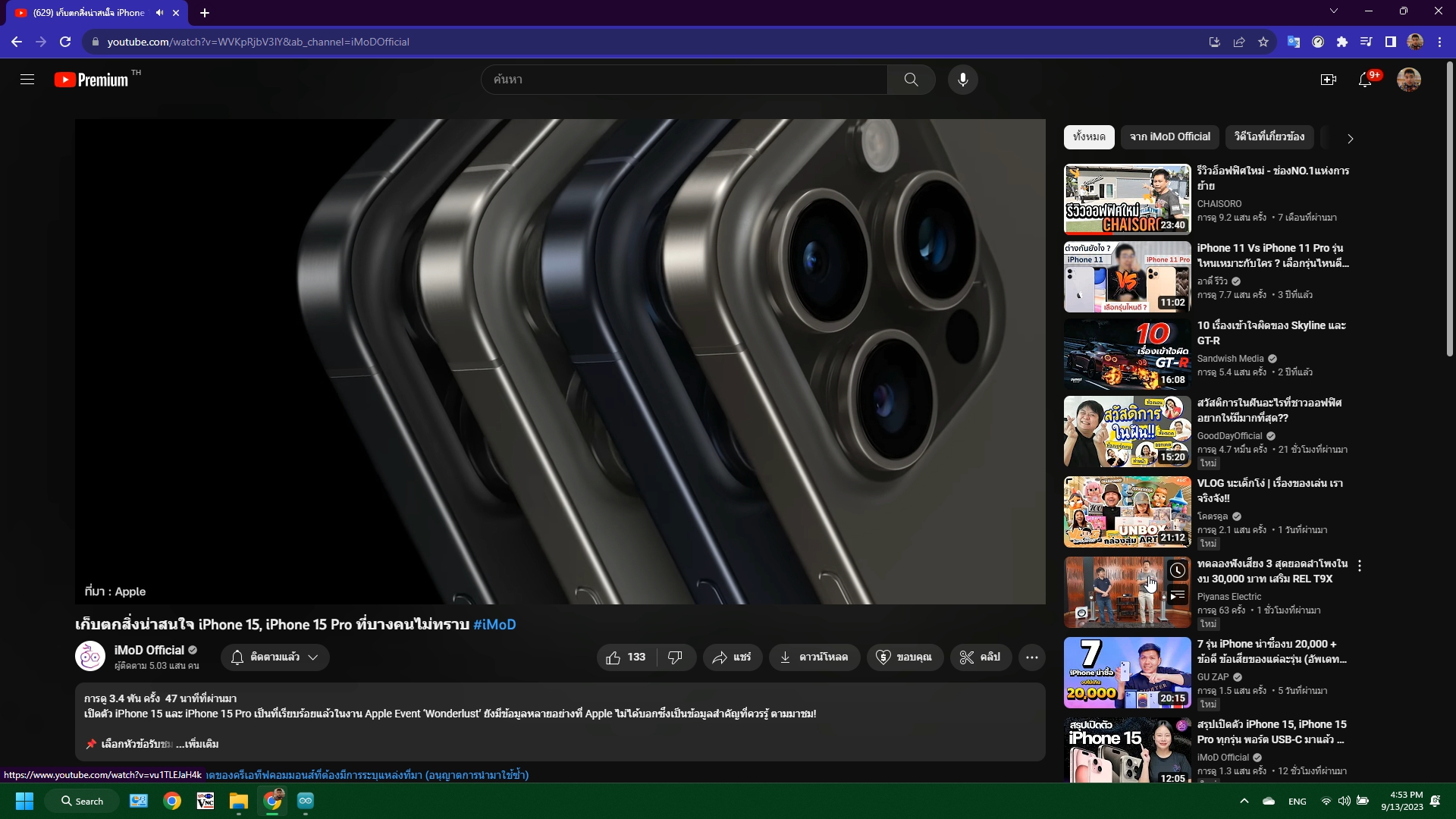Open the Create video icon

1328,80
